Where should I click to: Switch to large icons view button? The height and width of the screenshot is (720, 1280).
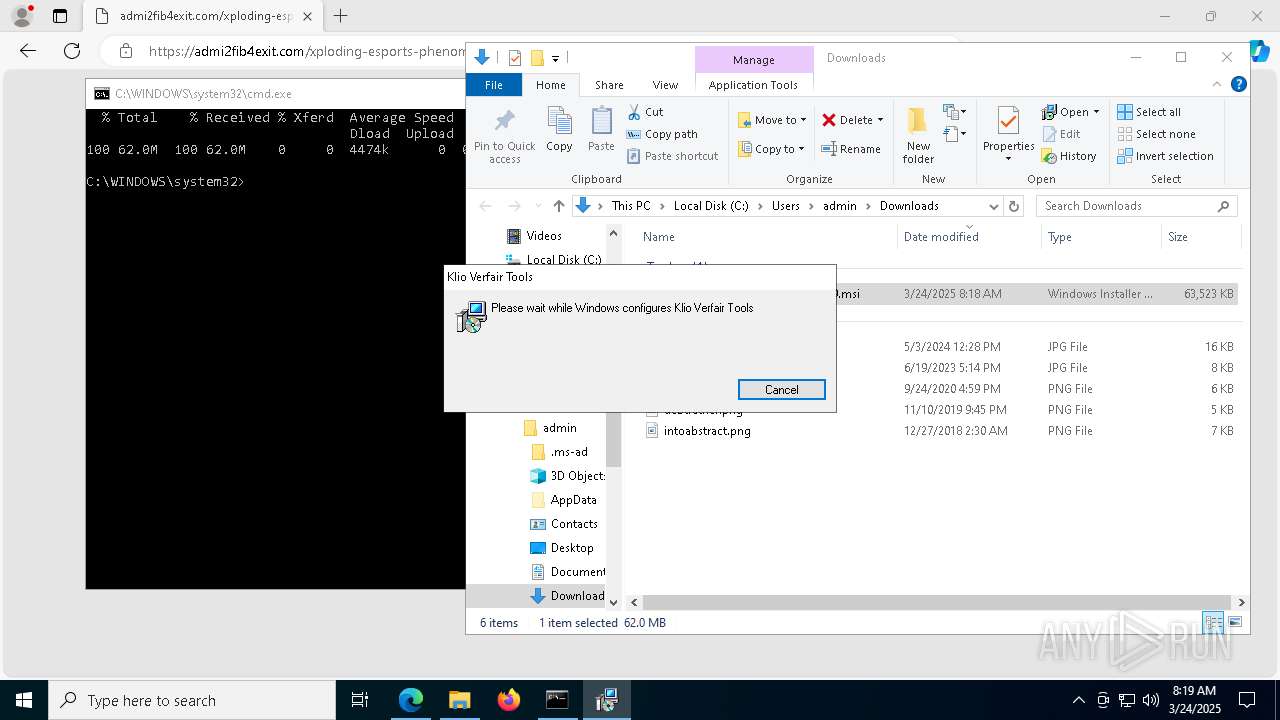point(1235,622)
